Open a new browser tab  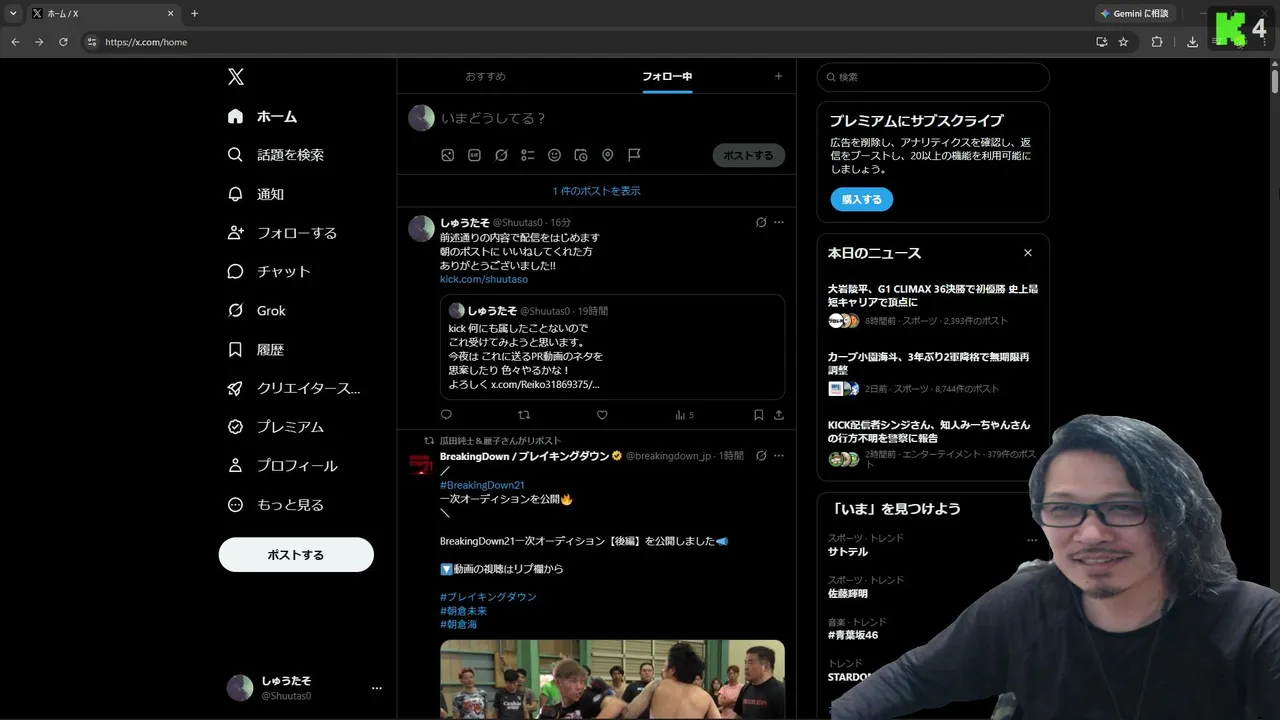pyautogui.click(x=194, y=13)
